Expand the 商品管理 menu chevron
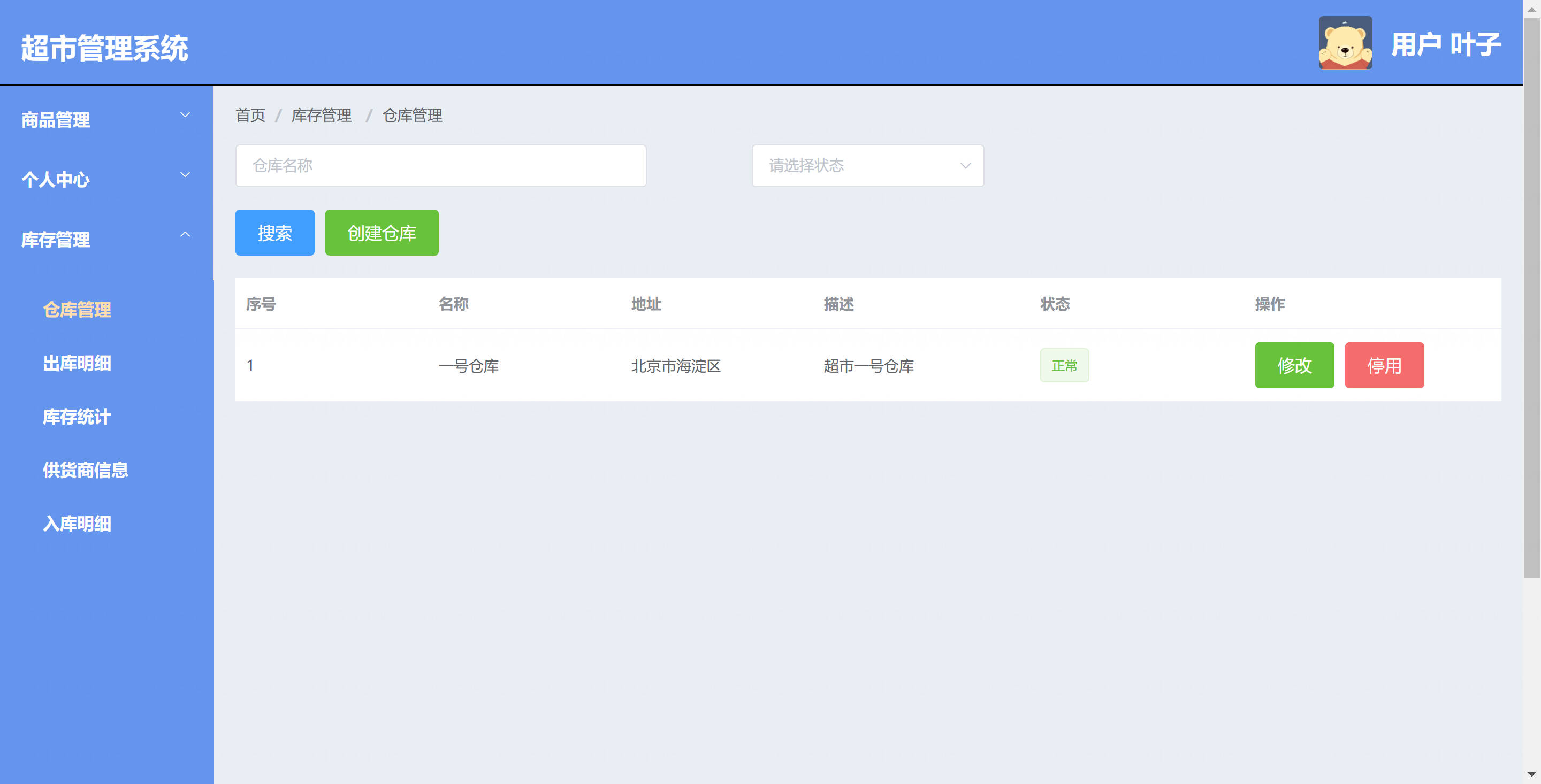The height and width of the screenshot is (784, 1541). coord(185,115)
